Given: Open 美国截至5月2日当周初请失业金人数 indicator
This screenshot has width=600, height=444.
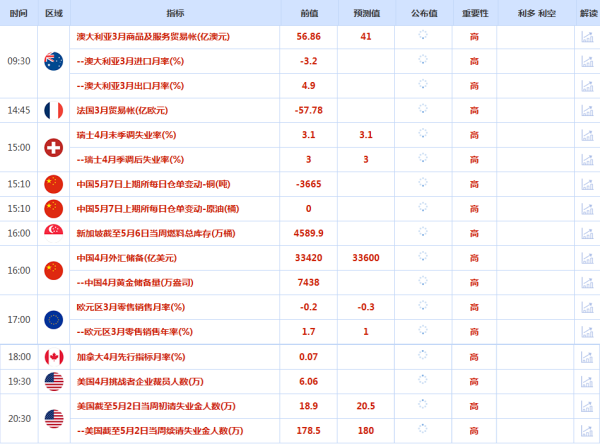Looking at the screenshot, I should (x=156, y=406).
